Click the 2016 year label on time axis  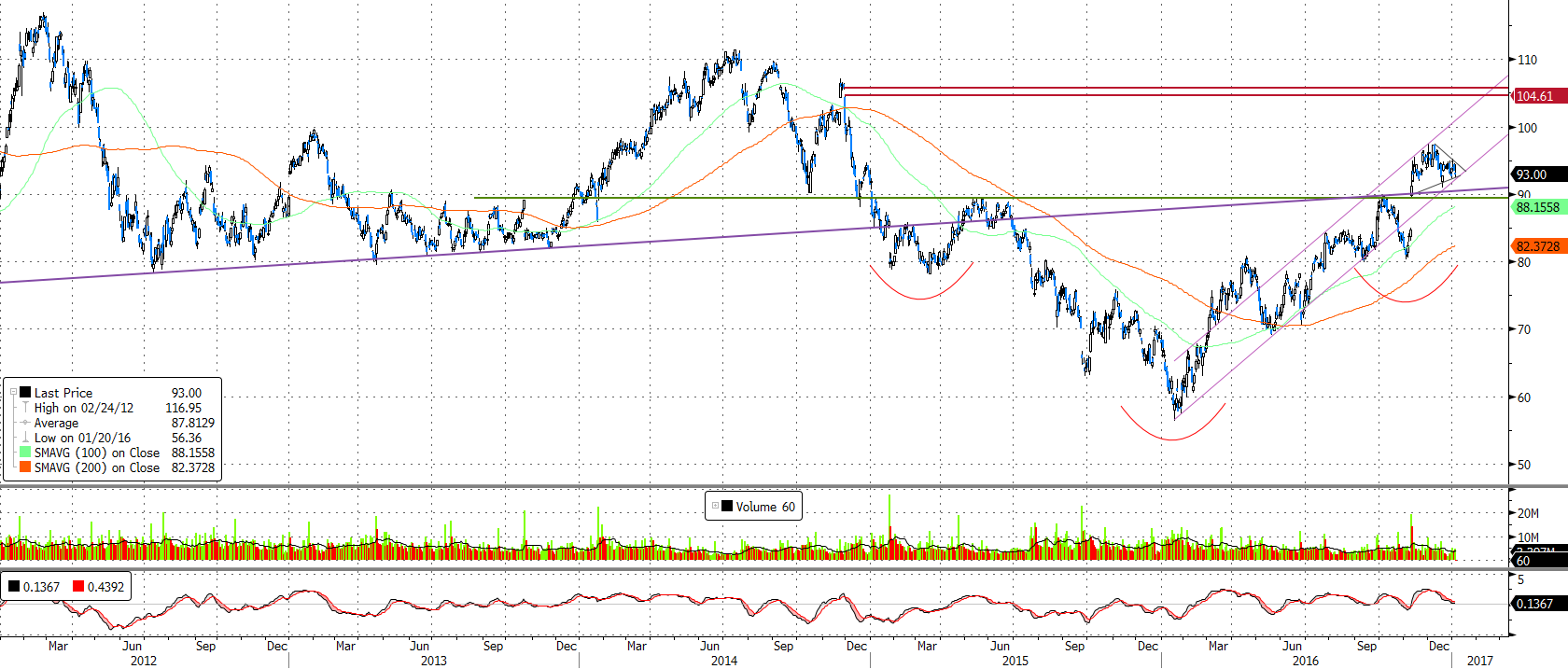coord(1306,661)
